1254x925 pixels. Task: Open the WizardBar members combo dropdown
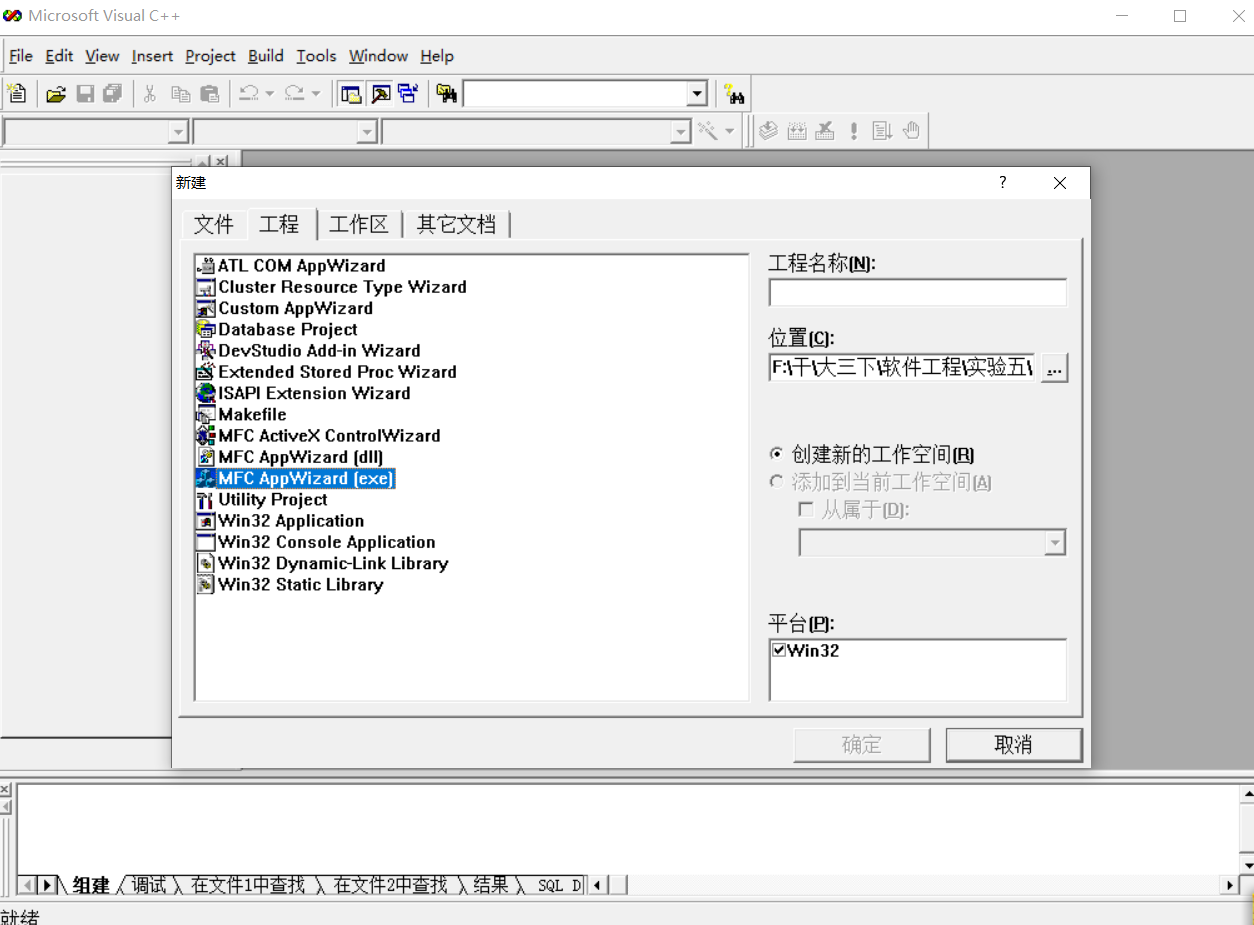(x=681, y=131)
